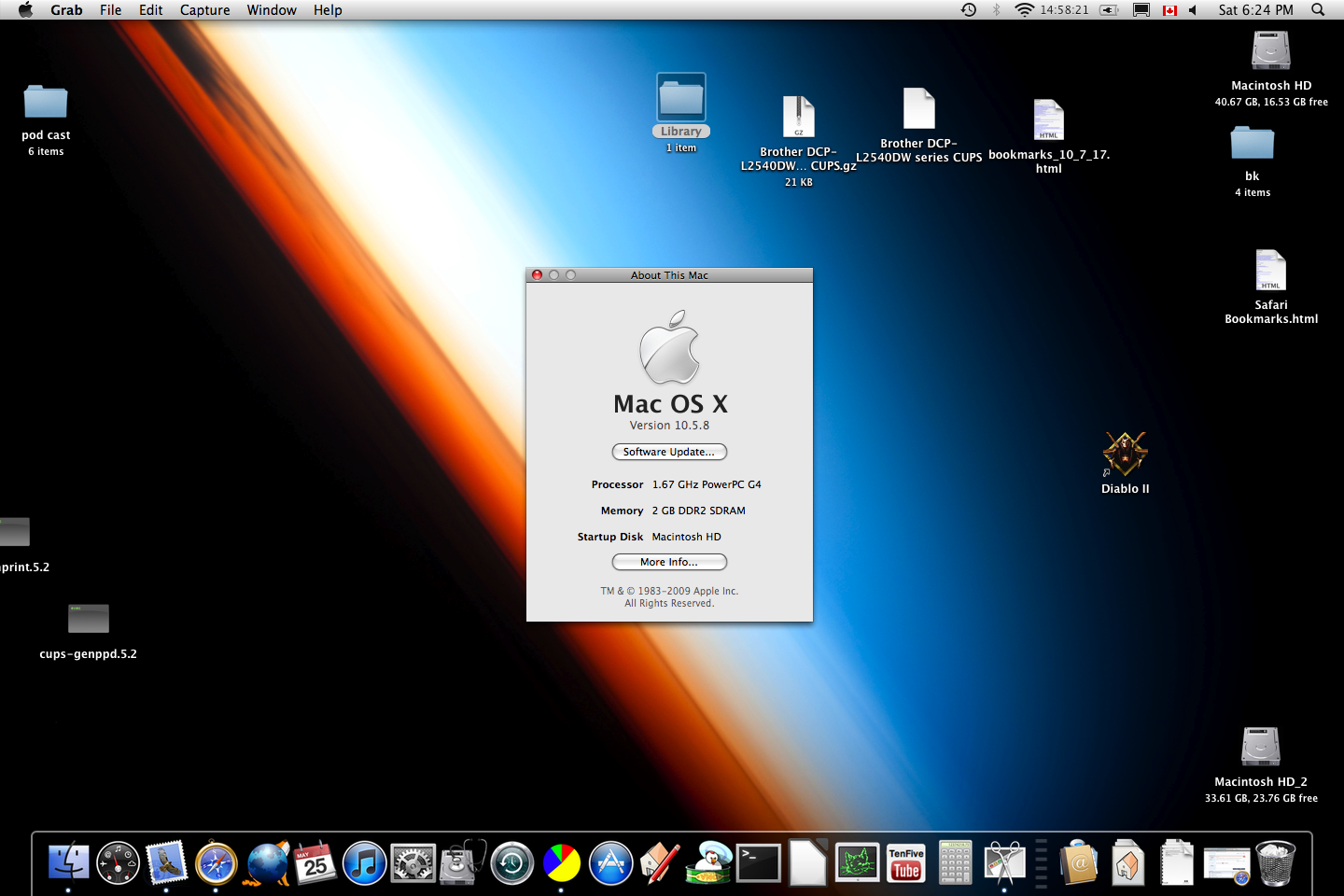Open the Help menu
The width and height of the screenshot is (1344, 896).
(328, 10)
